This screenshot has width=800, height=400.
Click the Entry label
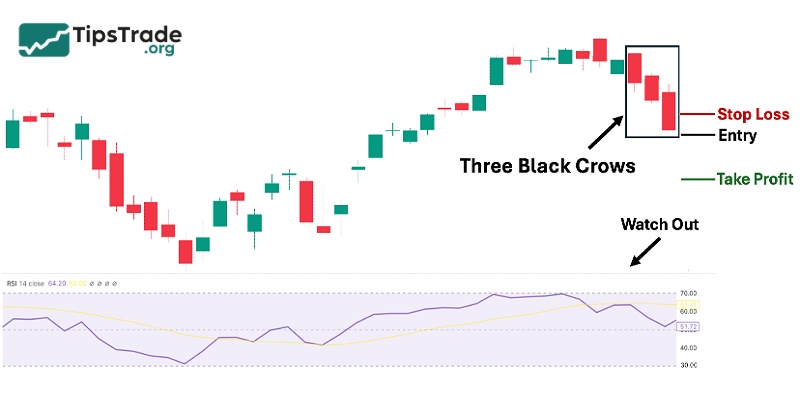(737, 135)
